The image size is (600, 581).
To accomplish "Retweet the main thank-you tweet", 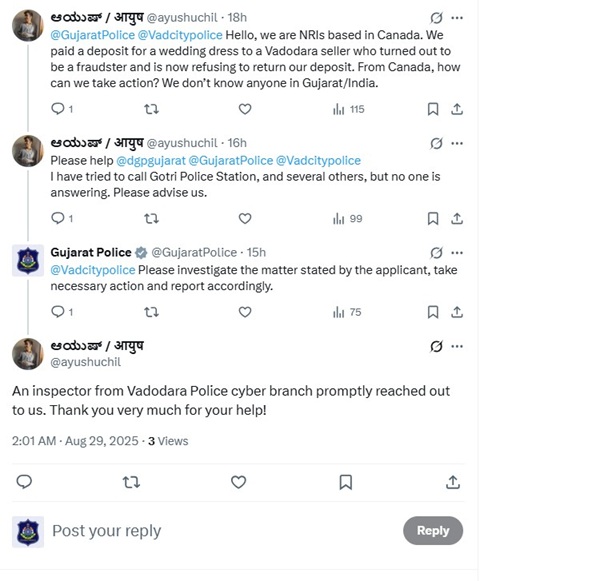I will [x=131, y=482].
